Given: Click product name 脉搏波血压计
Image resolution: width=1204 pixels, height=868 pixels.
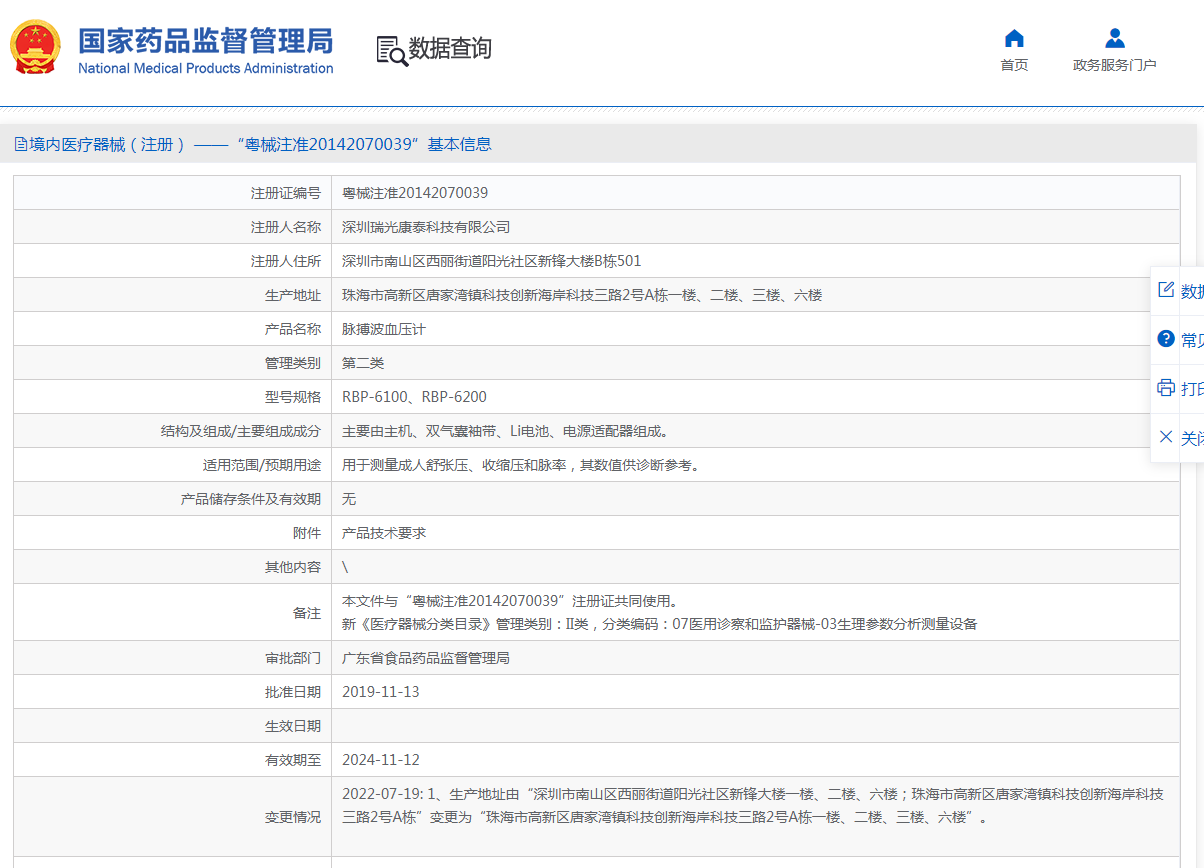Looking at the screenshot, I should [384, 329].
